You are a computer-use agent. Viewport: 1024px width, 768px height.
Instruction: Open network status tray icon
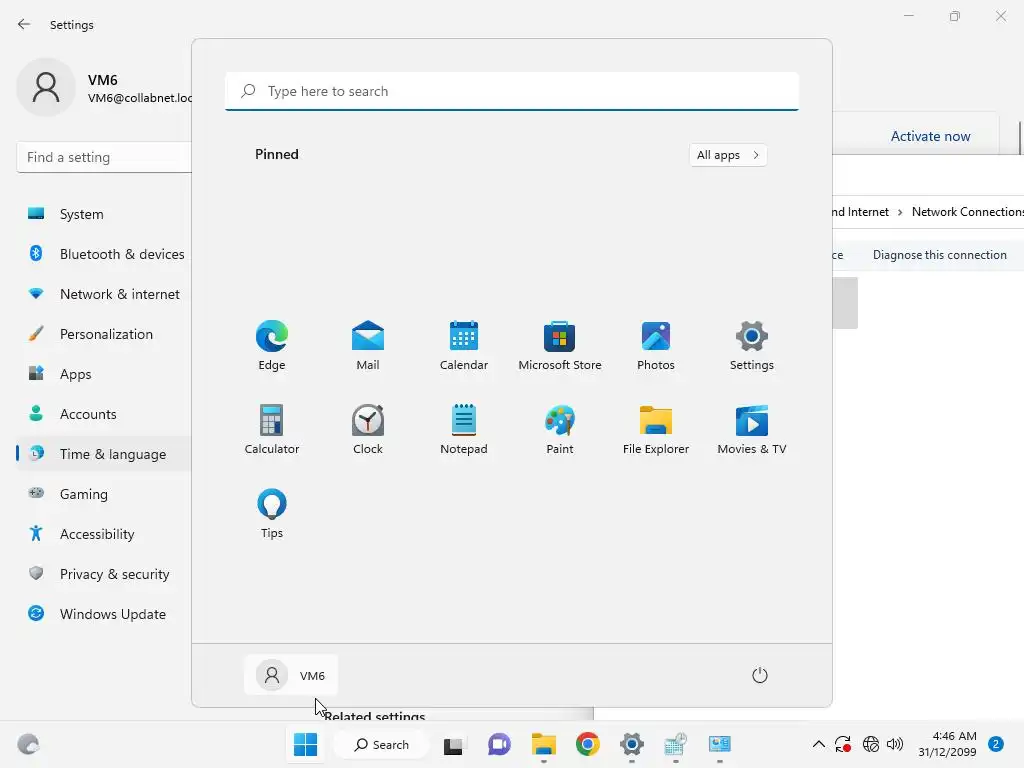click(871, 744)
